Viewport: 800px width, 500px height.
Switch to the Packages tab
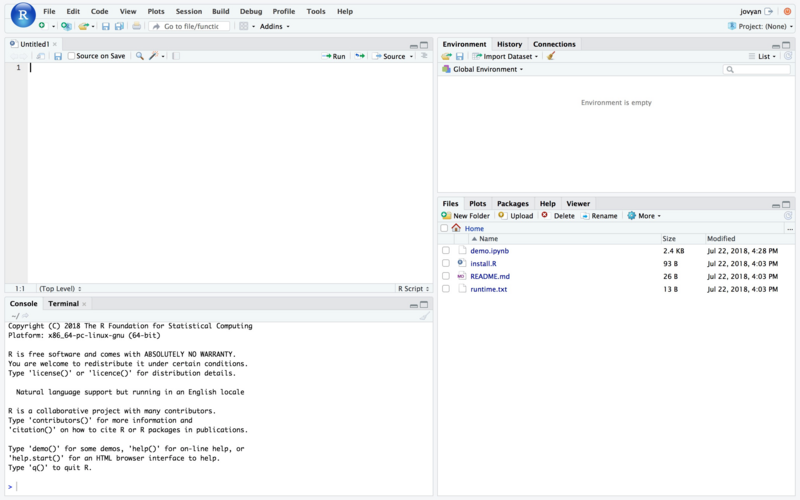click(x=512, y=203)
